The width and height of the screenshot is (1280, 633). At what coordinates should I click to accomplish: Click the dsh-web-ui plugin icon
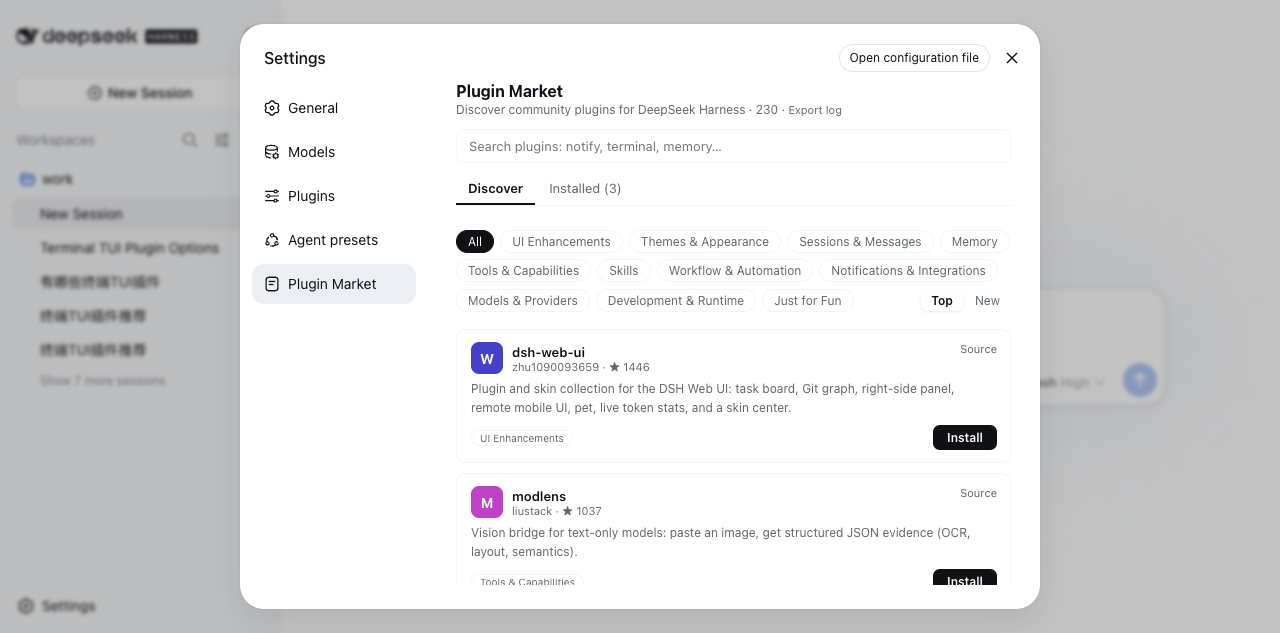click(x=487, y=358)
